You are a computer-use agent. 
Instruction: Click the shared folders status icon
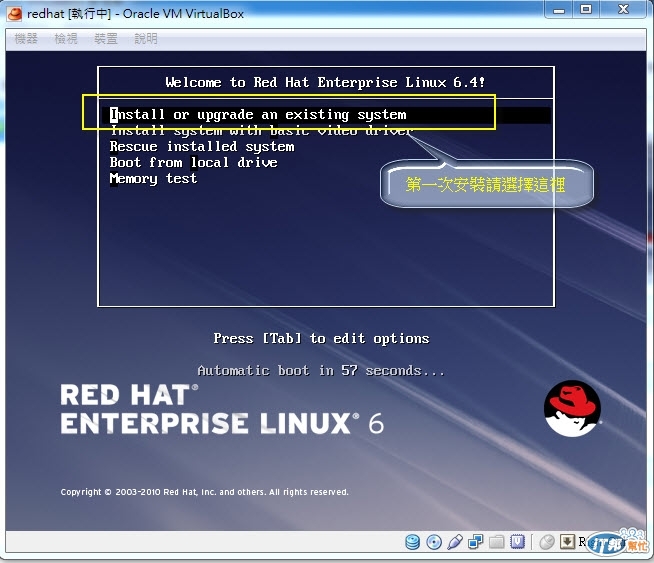496,542
